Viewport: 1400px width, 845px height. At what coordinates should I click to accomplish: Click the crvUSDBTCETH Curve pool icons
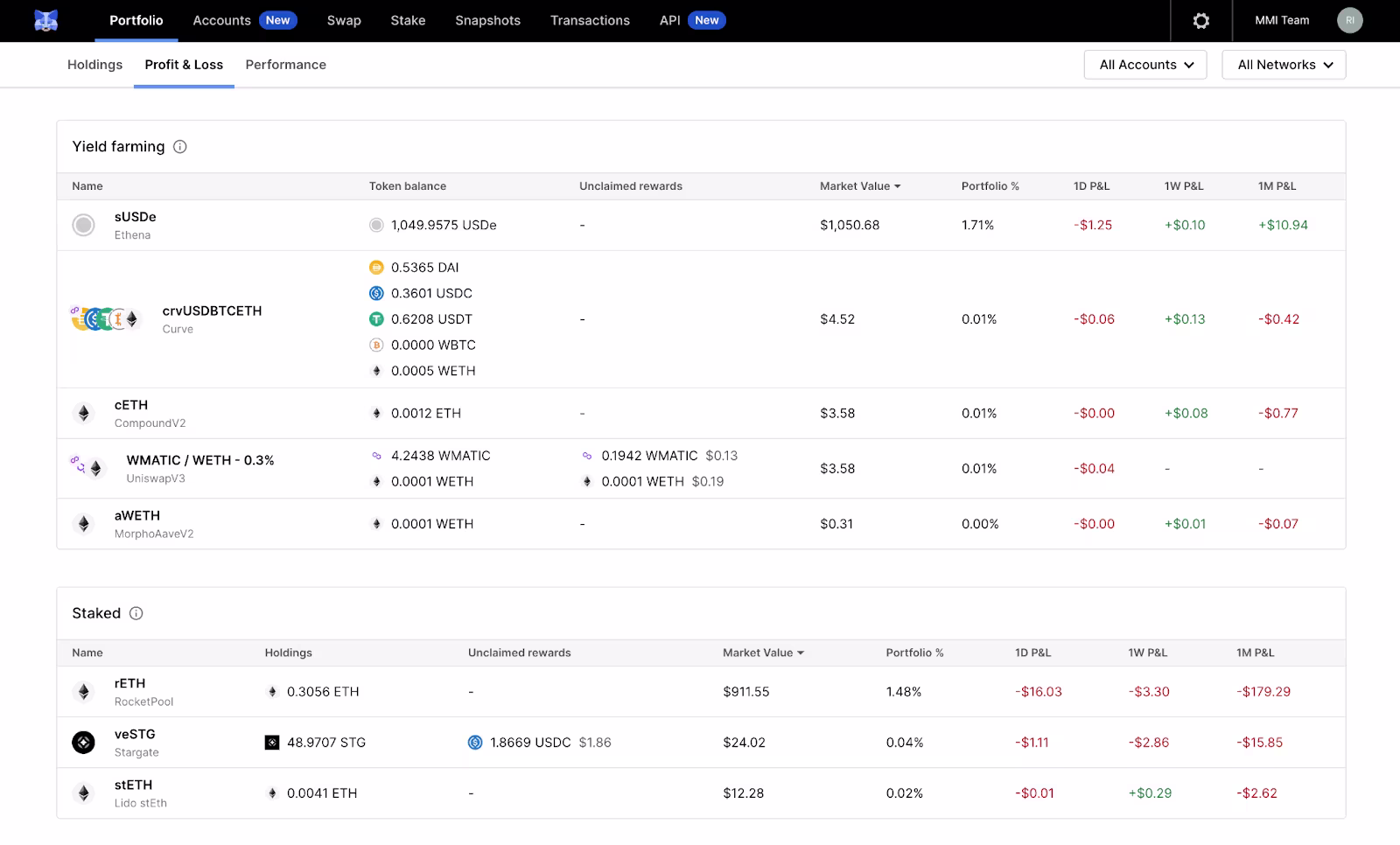pyautogui.click(x=105, y=319)
